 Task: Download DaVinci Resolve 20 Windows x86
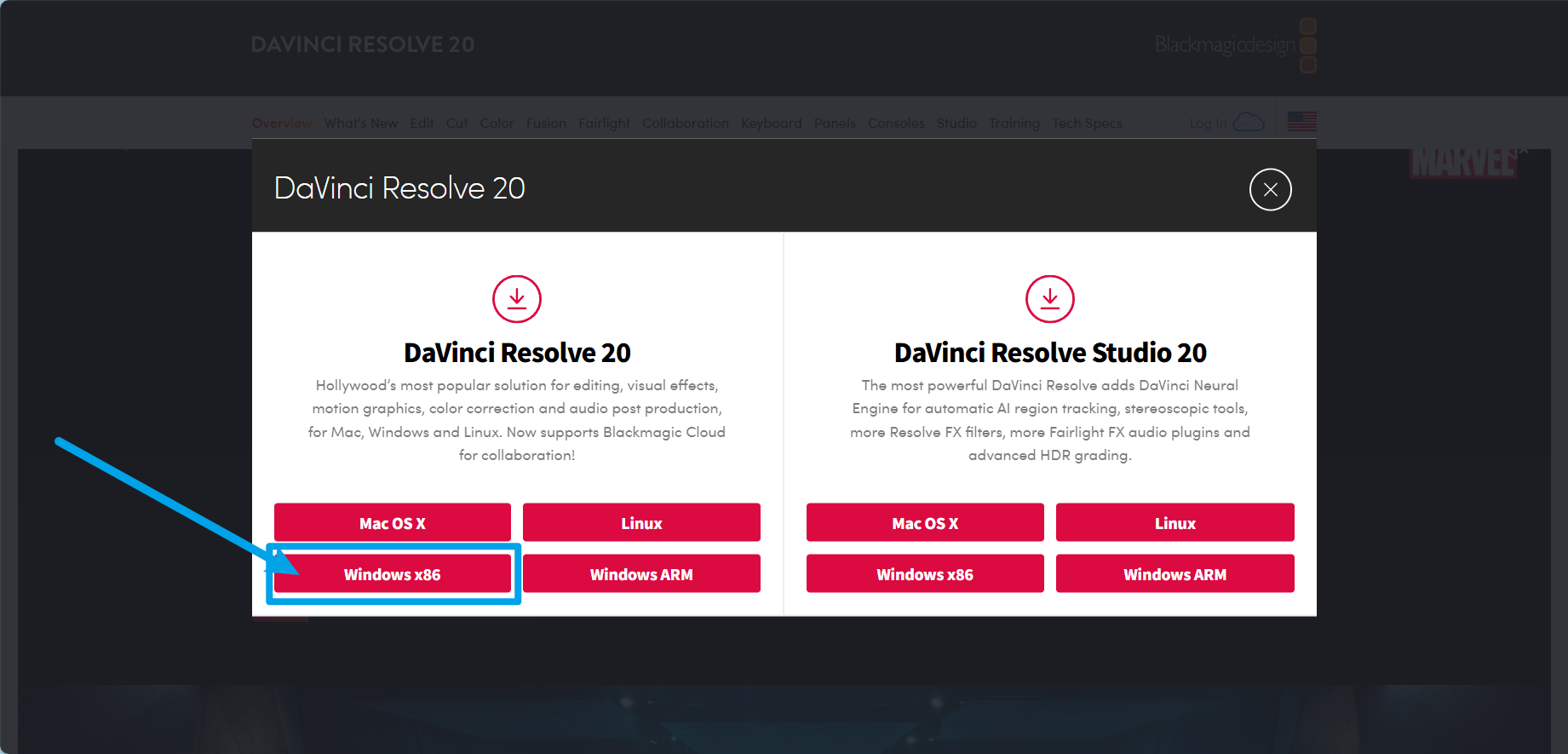click(393, 573)
